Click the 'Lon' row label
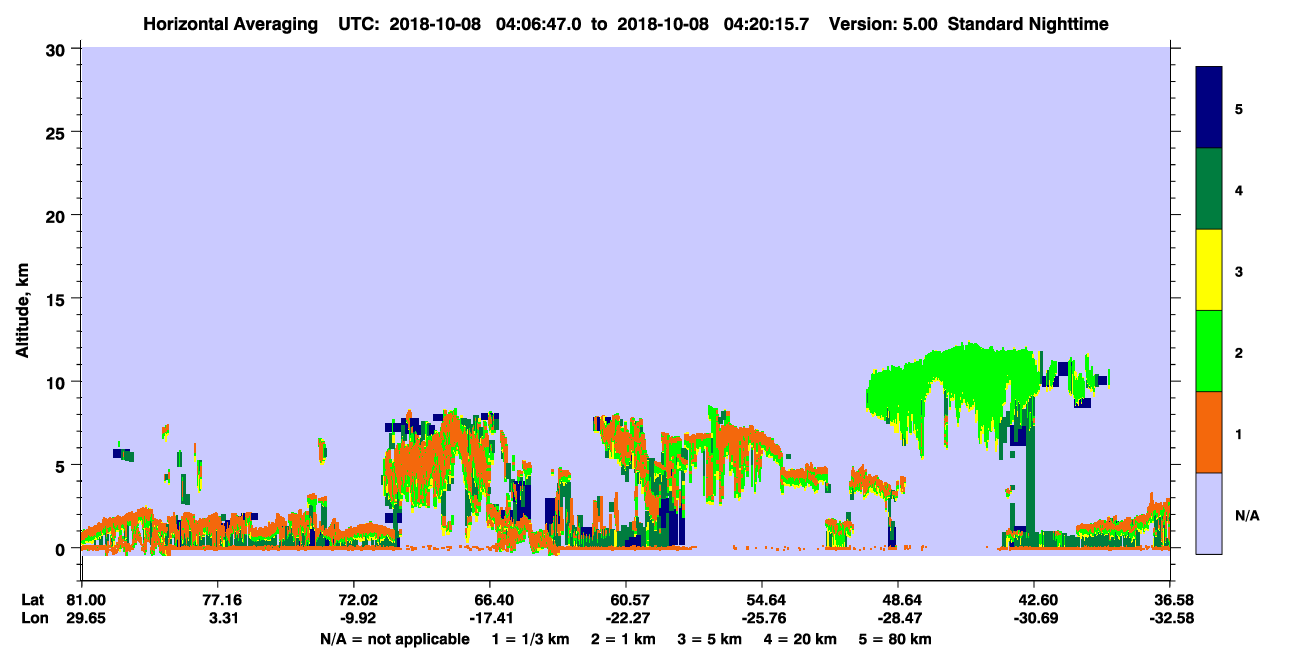1300x667 pixels. pos(33,618)
